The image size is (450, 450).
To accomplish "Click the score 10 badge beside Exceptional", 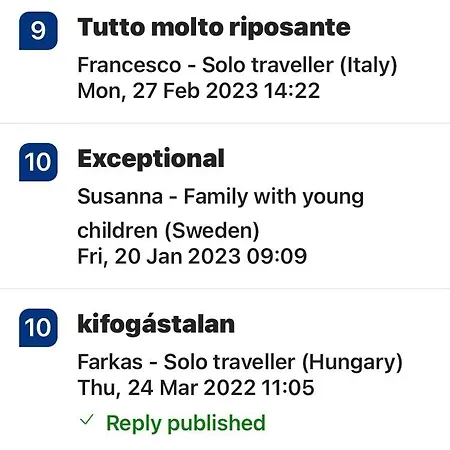I will click(x=38, y=162).
